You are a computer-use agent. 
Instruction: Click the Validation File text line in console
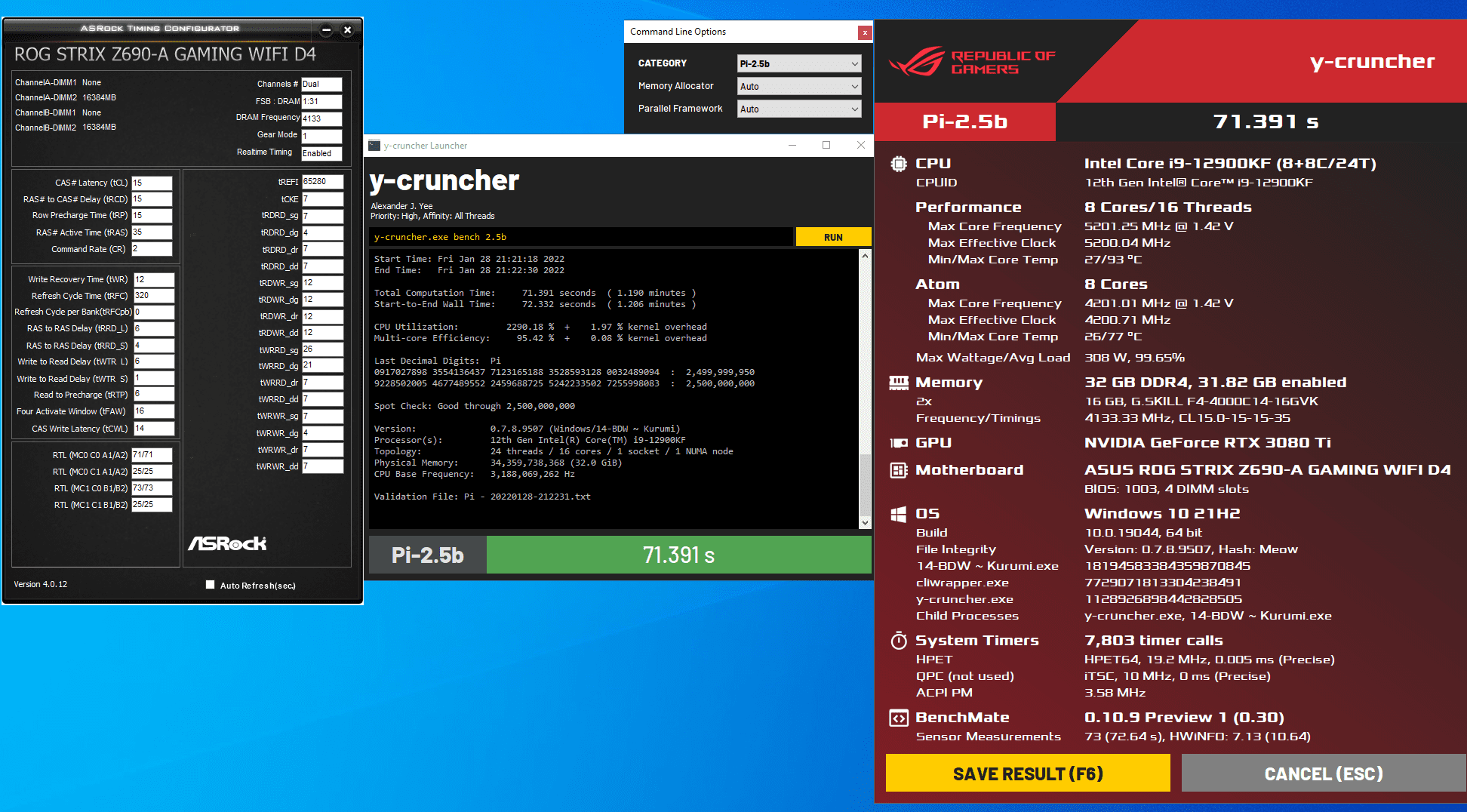coord(482,497)
